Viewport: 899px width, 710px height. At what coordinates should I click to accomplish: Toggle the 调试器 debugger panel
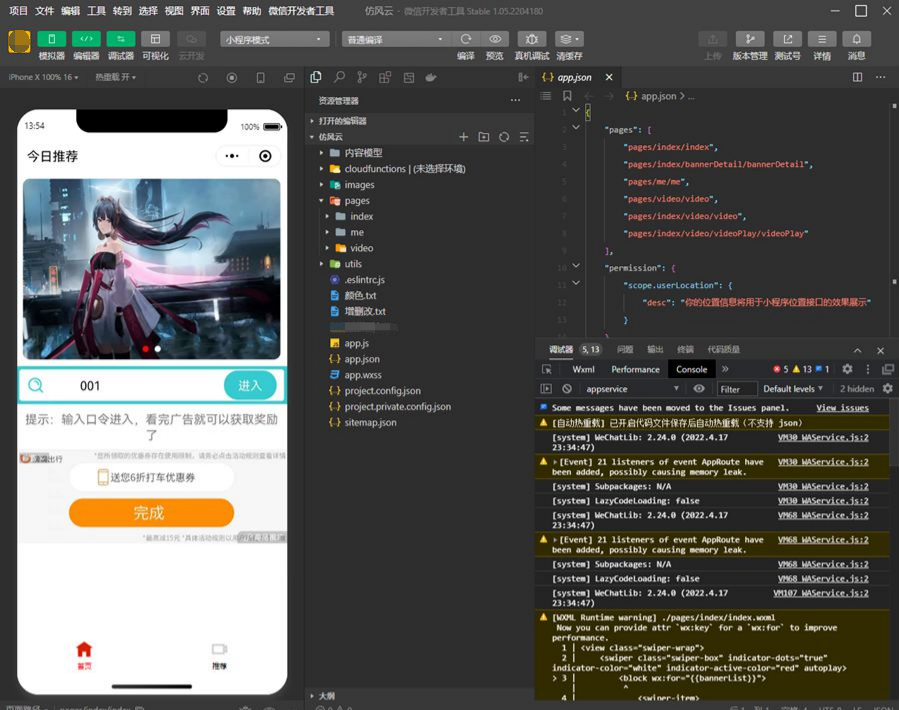coord(121,39)
